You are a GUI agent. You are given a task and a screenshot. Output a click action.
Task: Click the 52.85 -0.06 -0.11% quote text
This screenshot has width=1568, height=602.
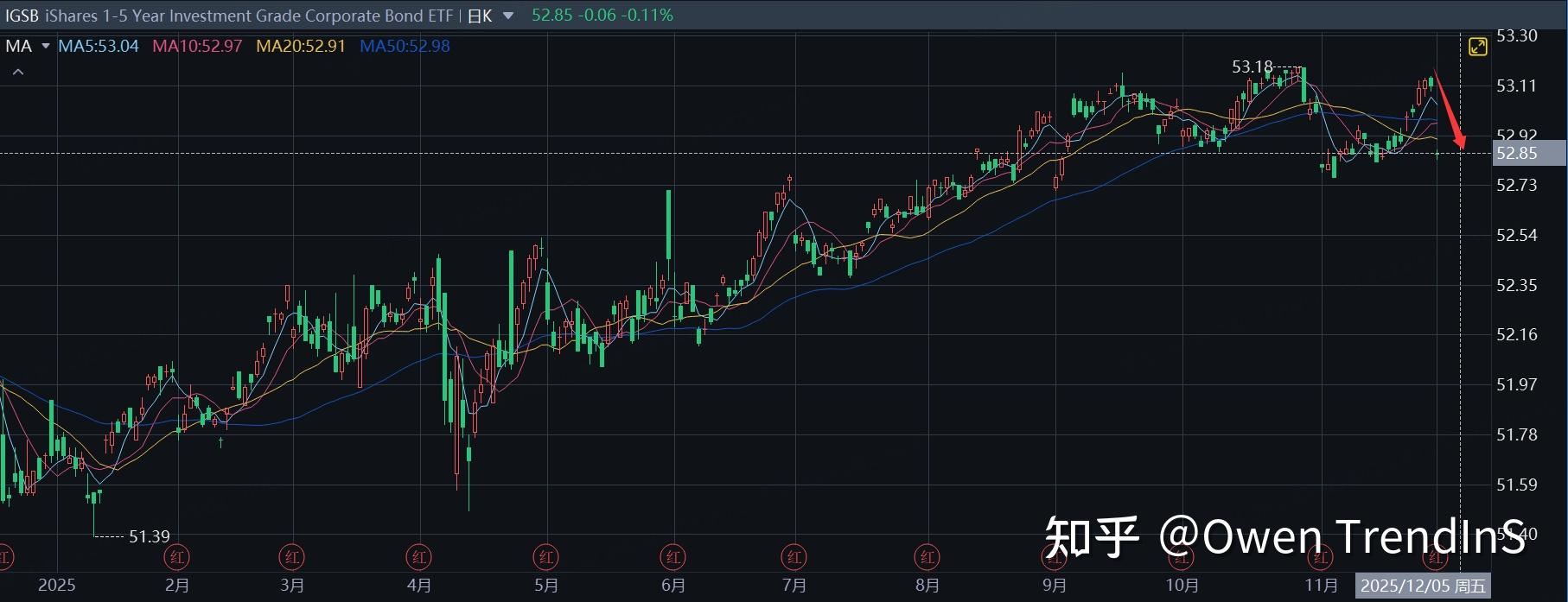click(x=602, y=16)
